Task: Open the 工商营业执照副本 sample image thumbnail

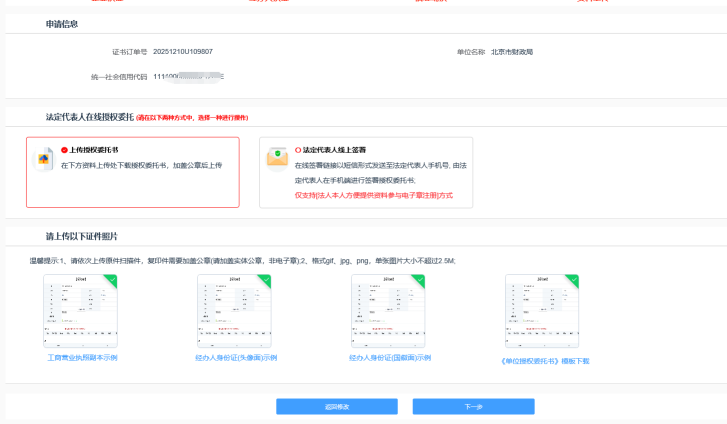Action: 80,311
